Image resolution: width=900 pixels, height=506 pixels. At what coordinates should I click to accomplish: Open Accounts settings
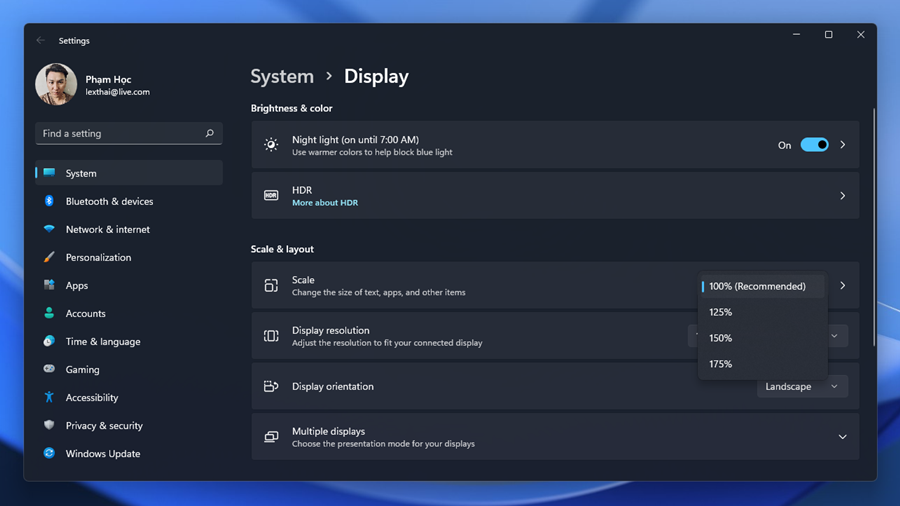click(129, 313)
